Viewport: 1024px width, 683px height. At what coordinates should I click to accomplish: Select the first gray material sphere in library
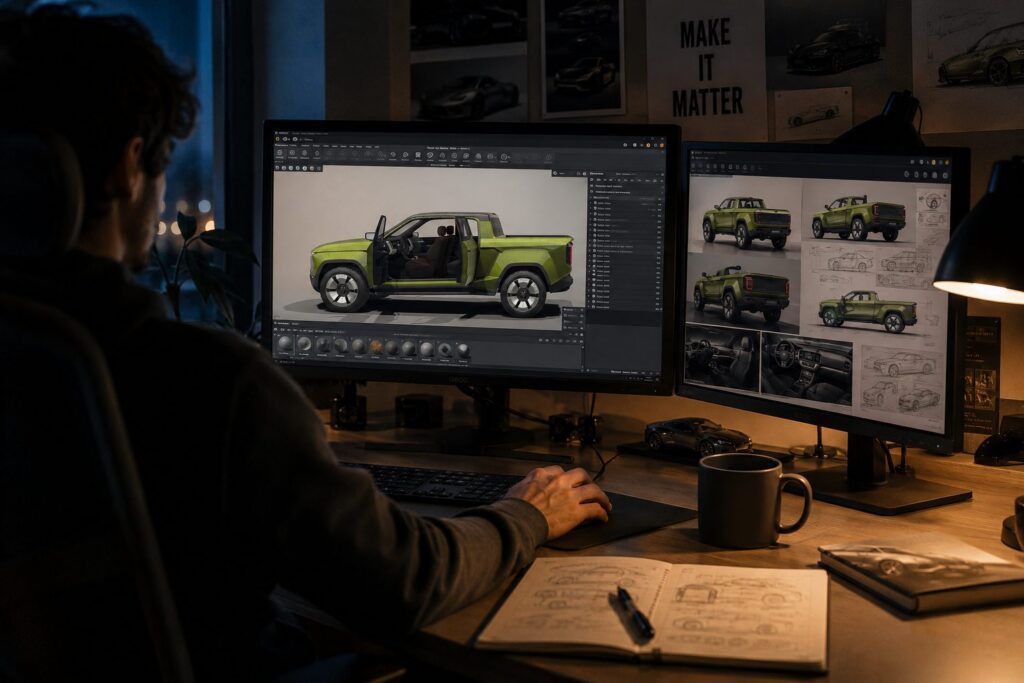coord(285,343)
